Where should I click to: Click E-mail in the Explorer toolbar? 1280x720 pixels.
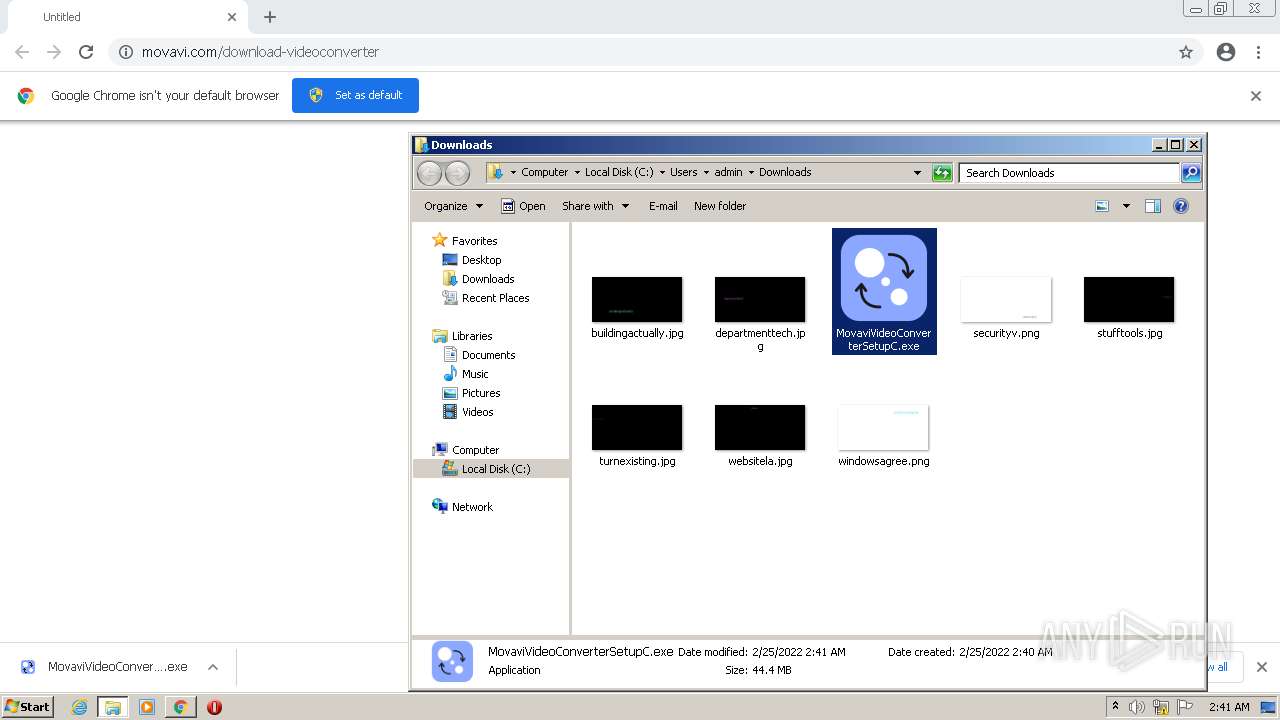point(663,206)
